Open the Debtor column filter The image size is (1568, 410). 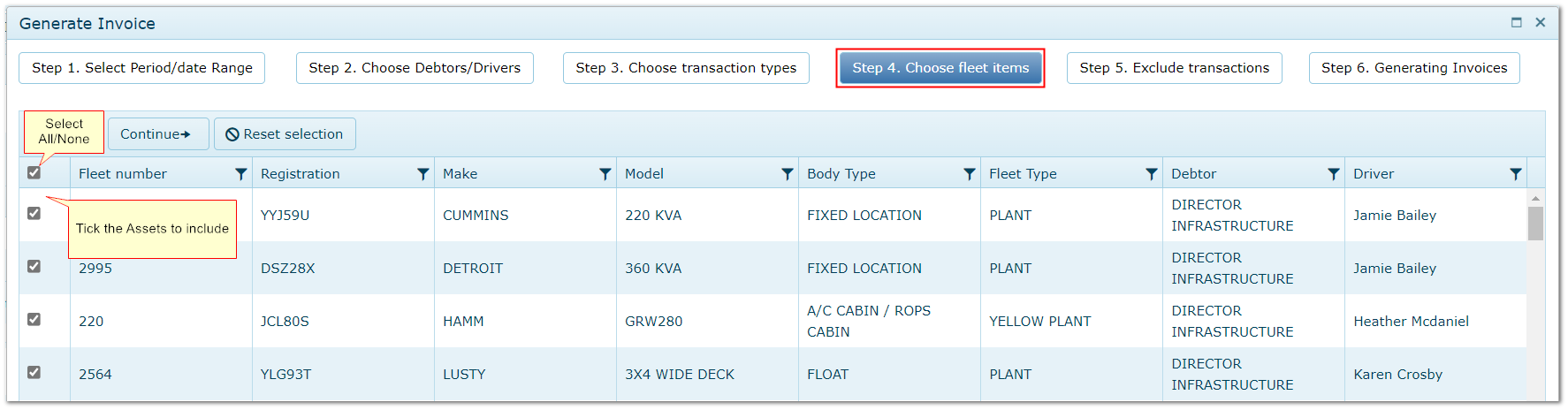click(x=1333, y=174)
